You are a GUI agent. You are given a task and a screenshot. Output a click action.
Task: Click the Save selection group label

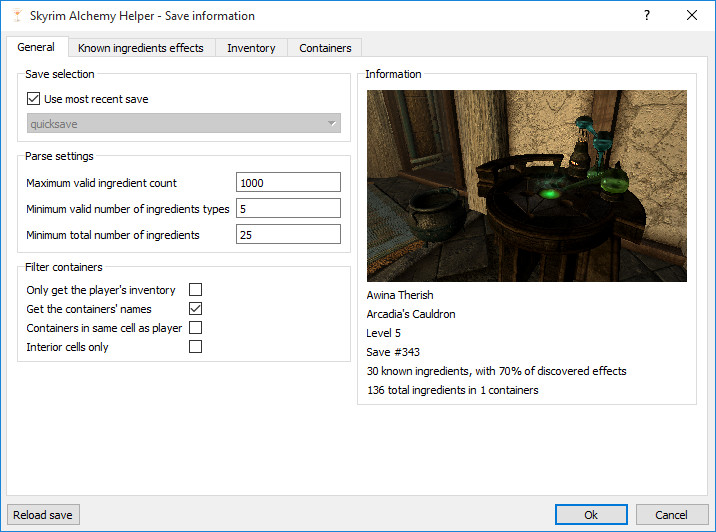click(x=60, y=74)
